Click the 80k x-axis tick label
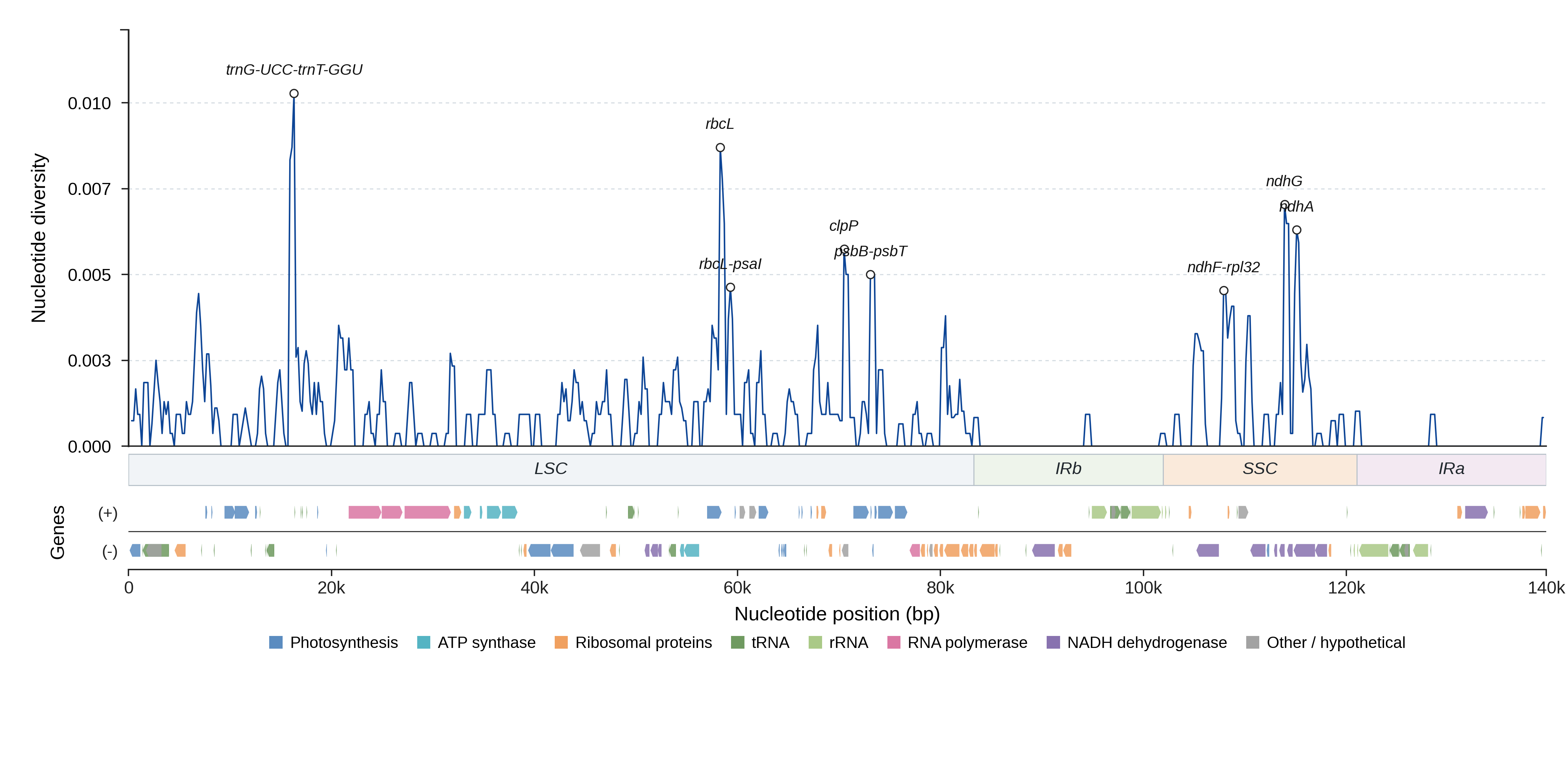The image size is (1568, 763). pyautogui.click(x=940, y=588)
